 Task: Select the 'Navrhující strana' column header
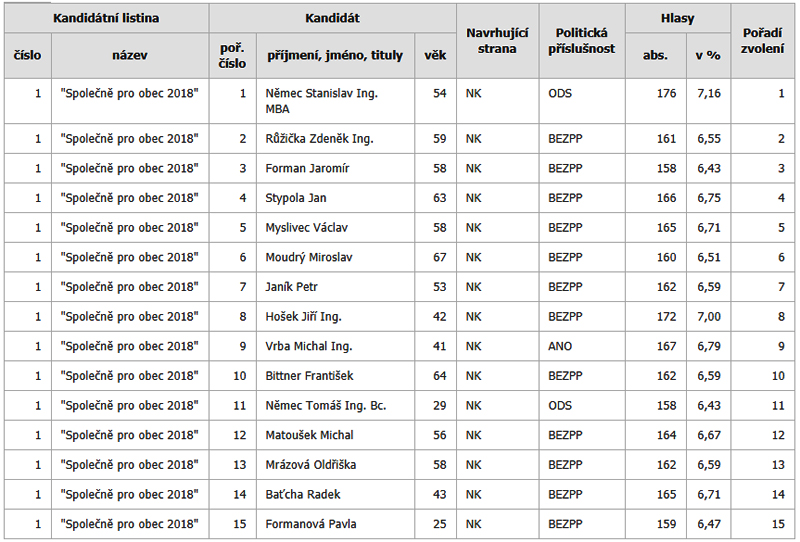497,41
